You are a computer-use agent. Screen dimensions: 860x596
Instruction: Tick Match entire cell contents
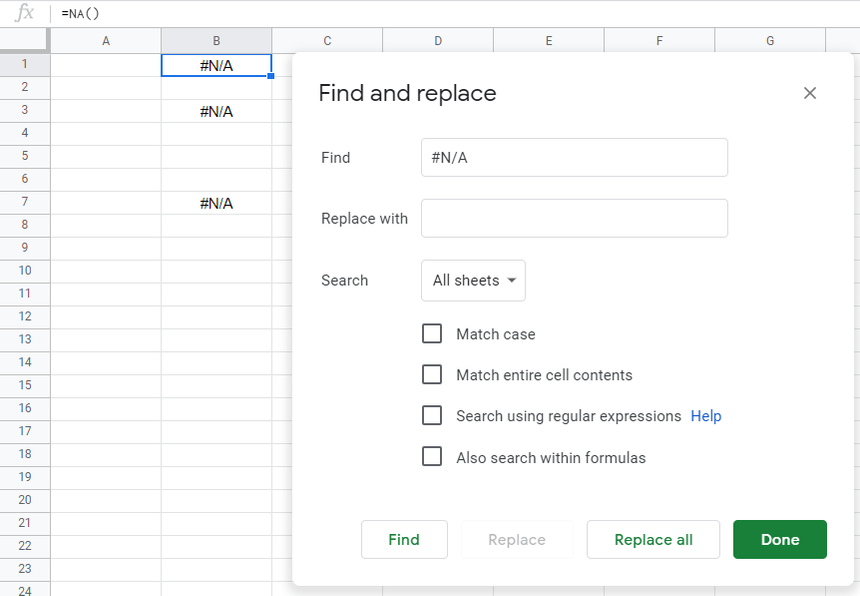pos(432,375)
